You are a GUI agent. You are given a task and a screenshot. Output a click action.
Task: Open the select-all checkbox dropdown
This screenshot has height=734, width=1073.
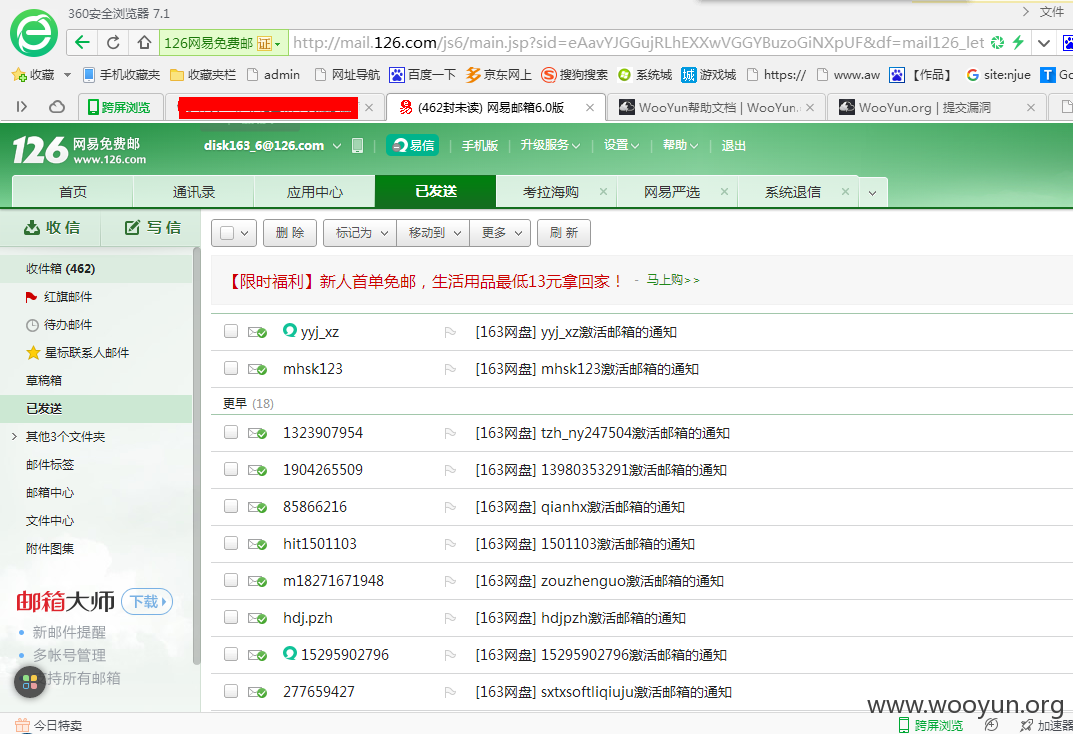coord(244,233)
